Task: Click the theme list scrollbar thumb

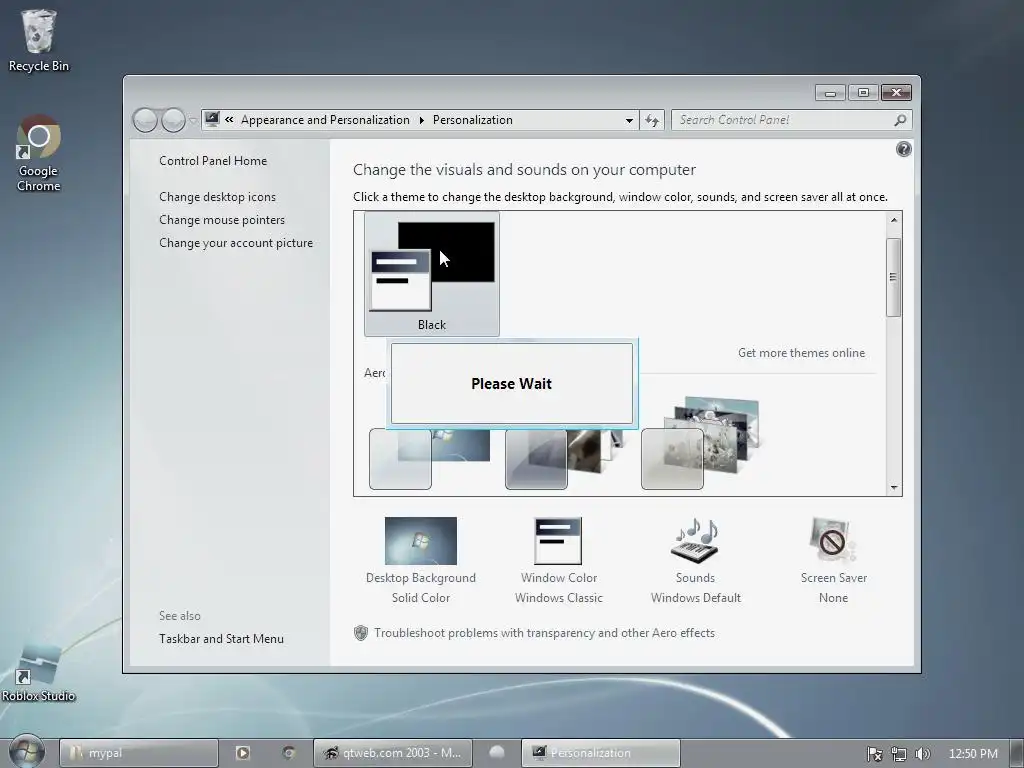Action: 893,278
